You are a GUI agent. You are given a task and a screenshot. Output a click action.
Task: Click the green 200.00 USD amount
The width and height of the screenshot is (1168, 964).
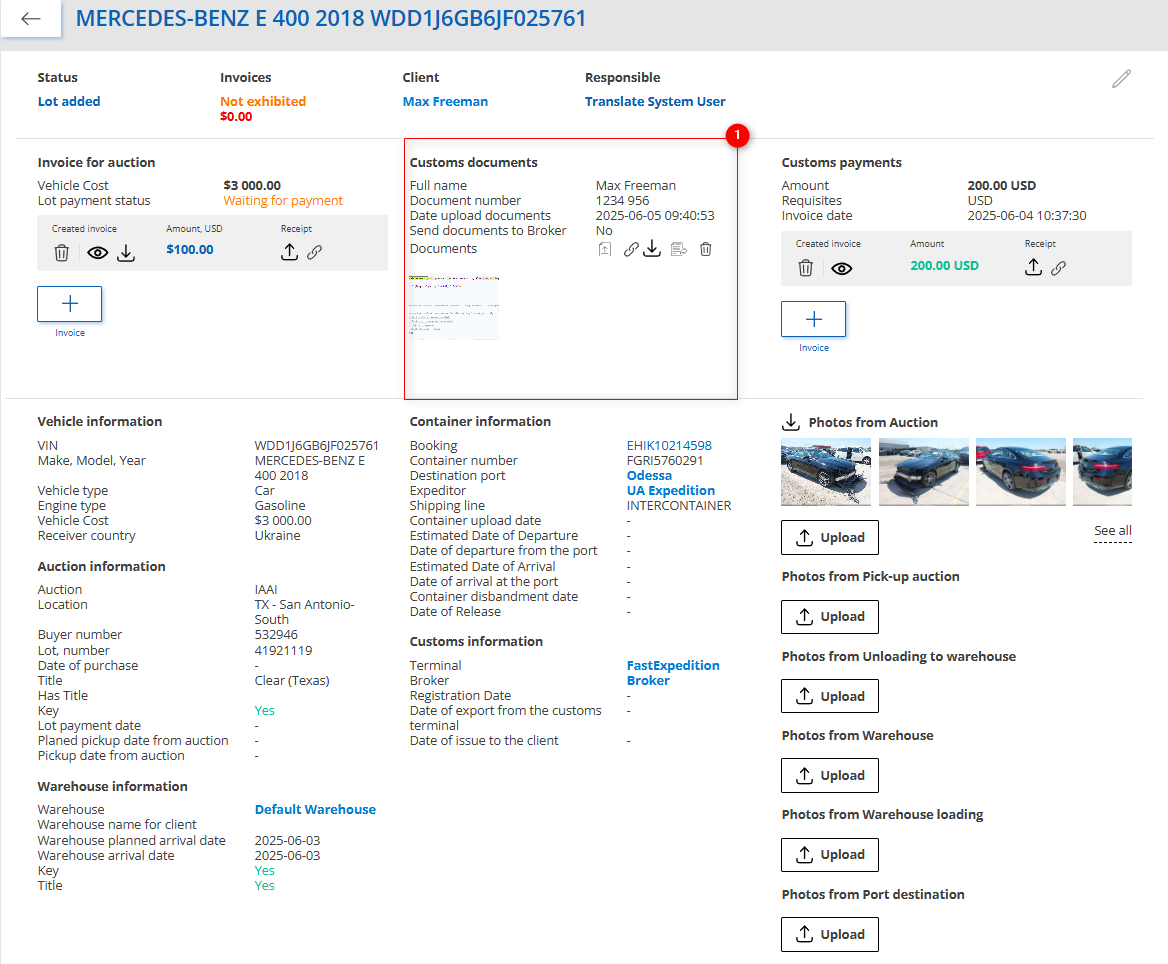945,265
